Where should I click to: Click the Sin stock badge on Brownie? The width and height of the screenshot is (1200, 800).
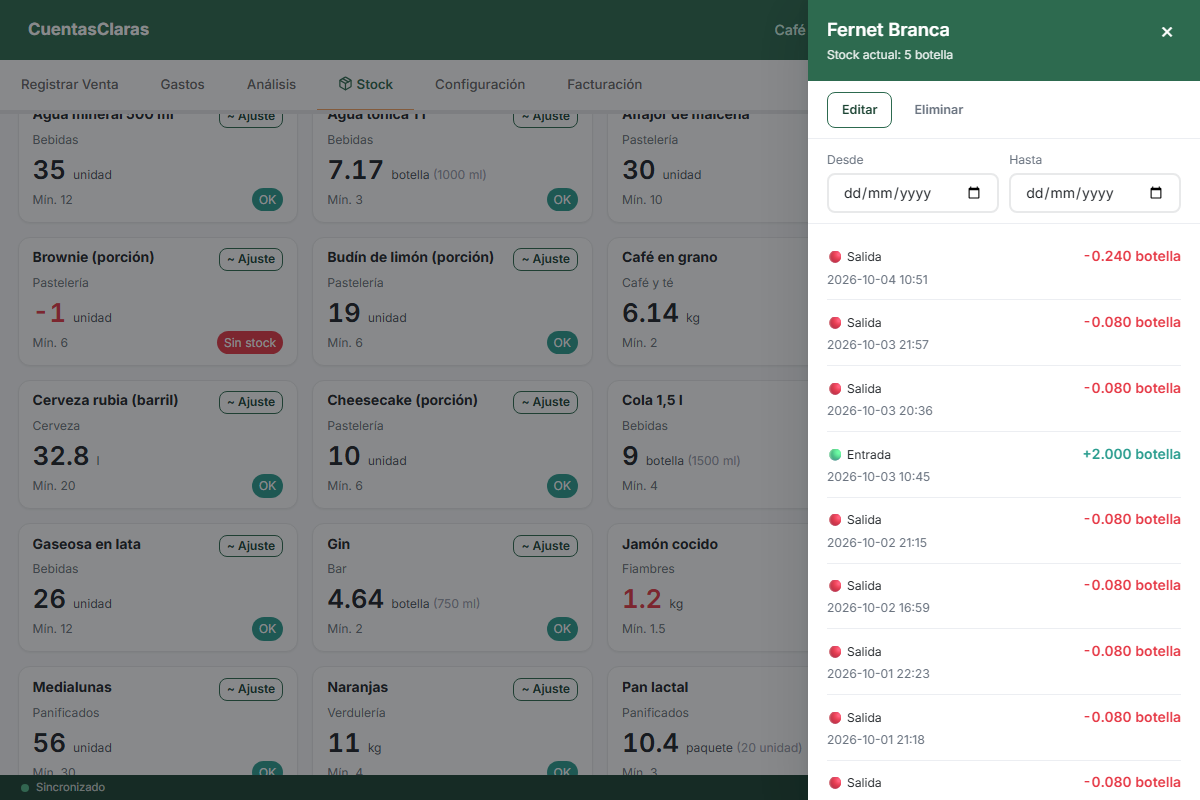pyautogui.click(x=250, y=343)
